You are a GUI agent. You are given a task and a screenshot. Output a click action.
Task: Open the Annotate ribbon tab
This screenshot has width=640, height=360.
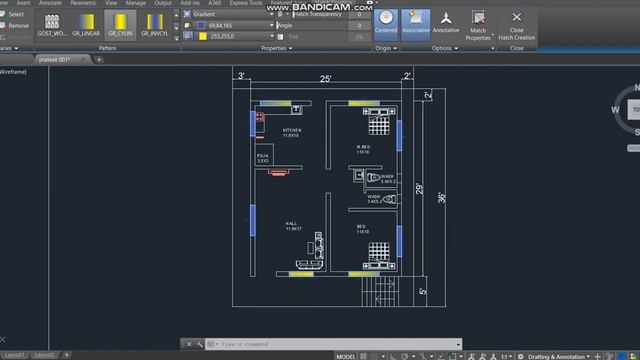(x=50, y=3)
